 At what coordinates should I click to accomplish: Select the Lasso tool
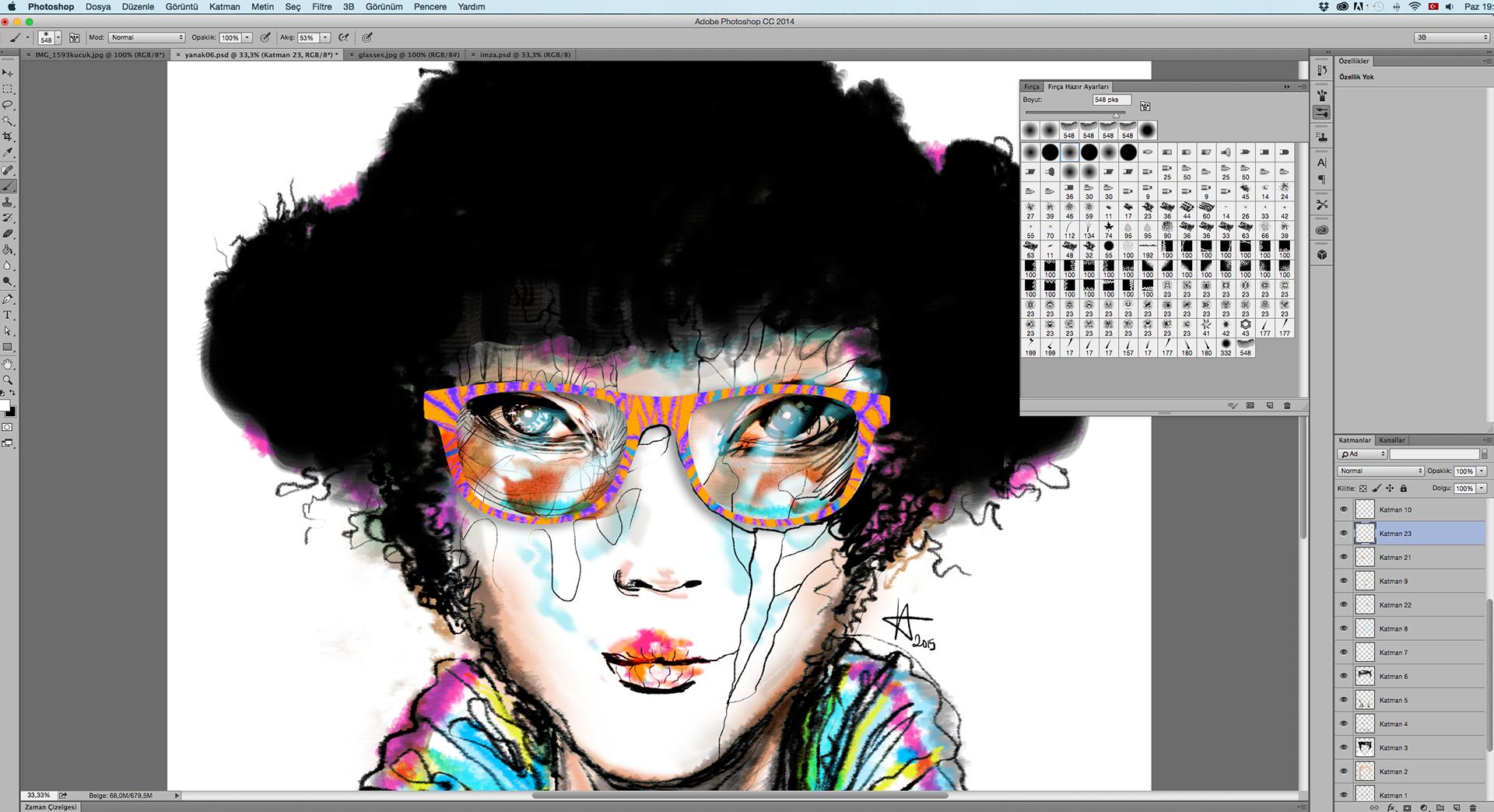pos(8,104)
